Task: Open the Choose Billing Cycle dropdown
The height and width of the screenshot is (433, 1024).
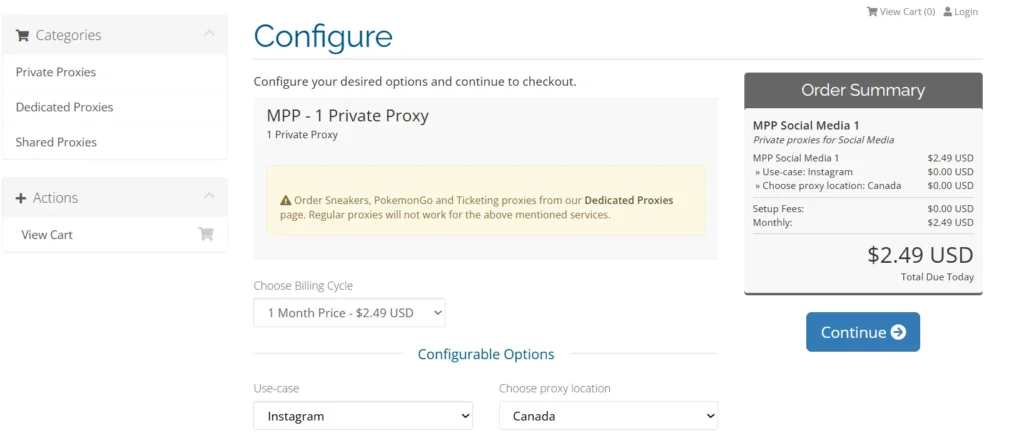Action: click(349, 313)
